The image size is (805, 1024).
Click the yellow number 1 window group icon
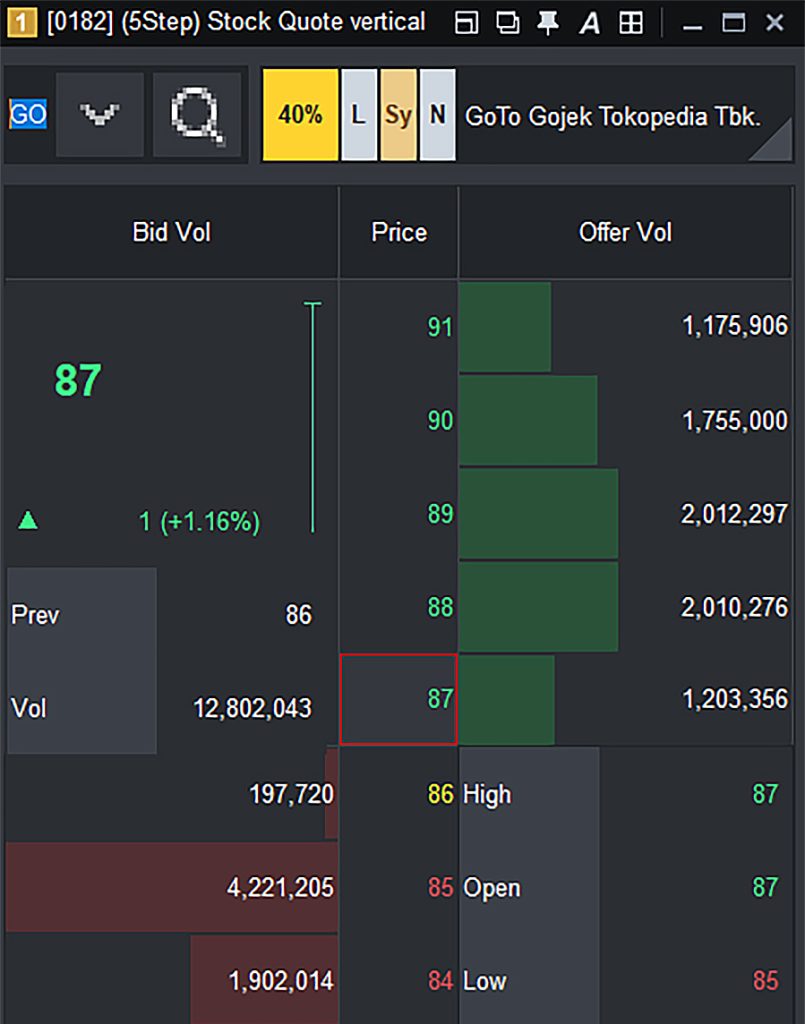click(x=22, y=23)
